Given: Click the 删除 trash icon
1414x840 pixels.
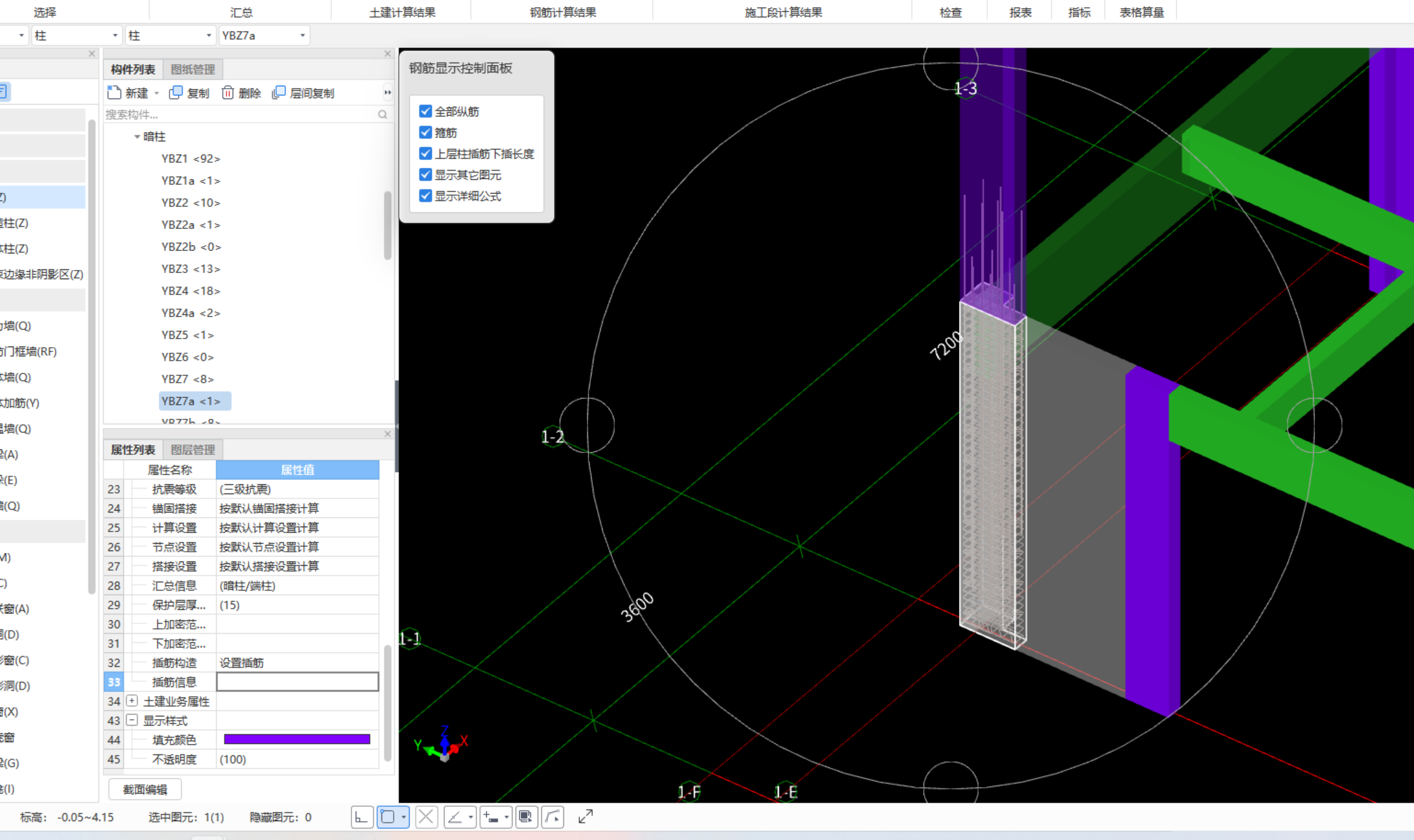Looking at the screenshot, I should click(228, 92).
